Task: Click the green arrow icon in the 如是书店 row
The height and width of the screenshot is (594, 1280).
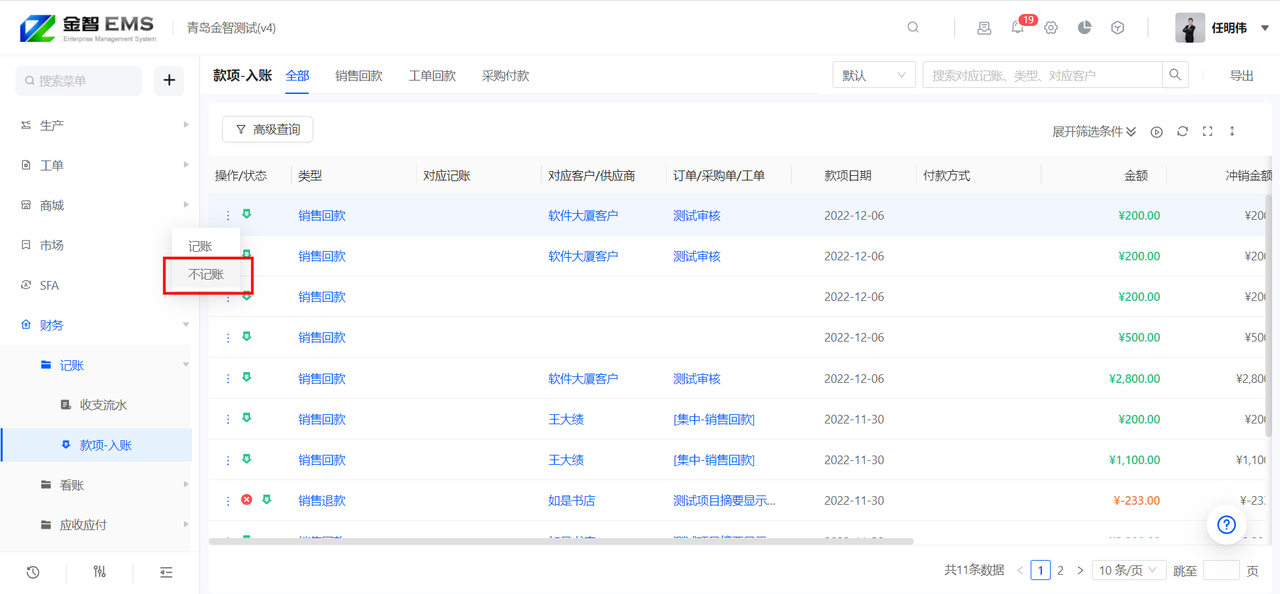Action: coord(266,500)
